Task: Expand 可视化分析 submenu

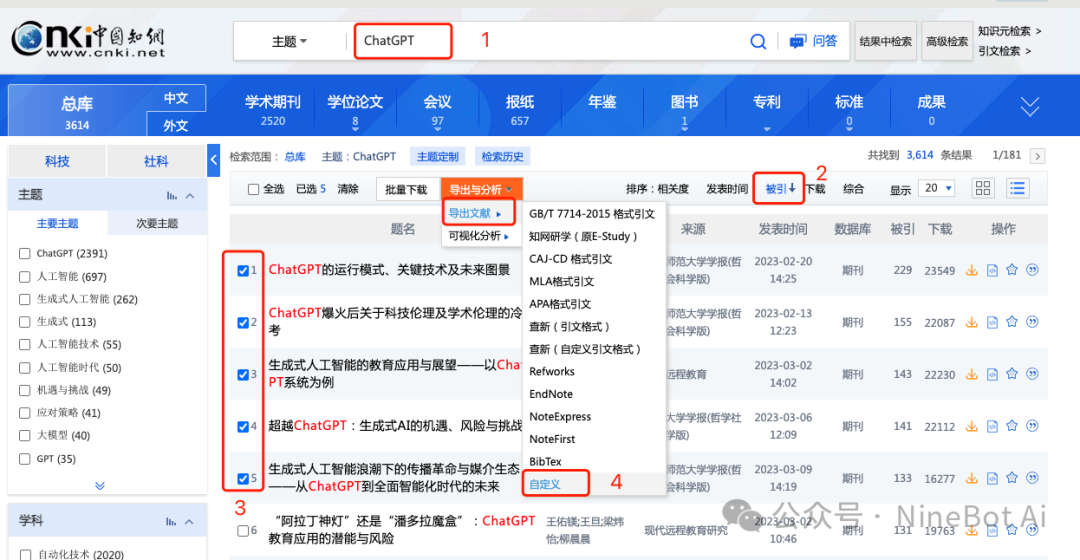Action: (479, 236)
